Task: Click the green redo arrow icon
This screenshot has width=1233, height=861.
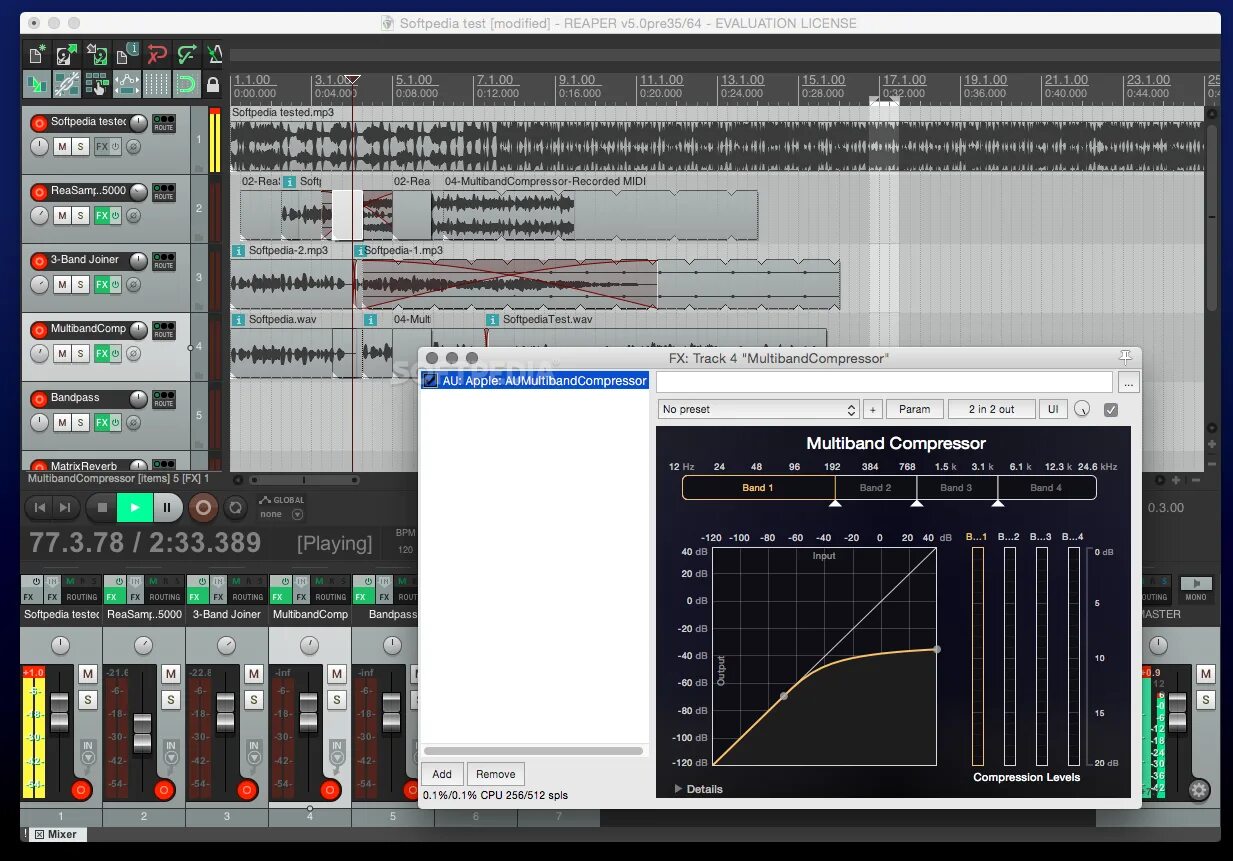Action: click(187, 55)
